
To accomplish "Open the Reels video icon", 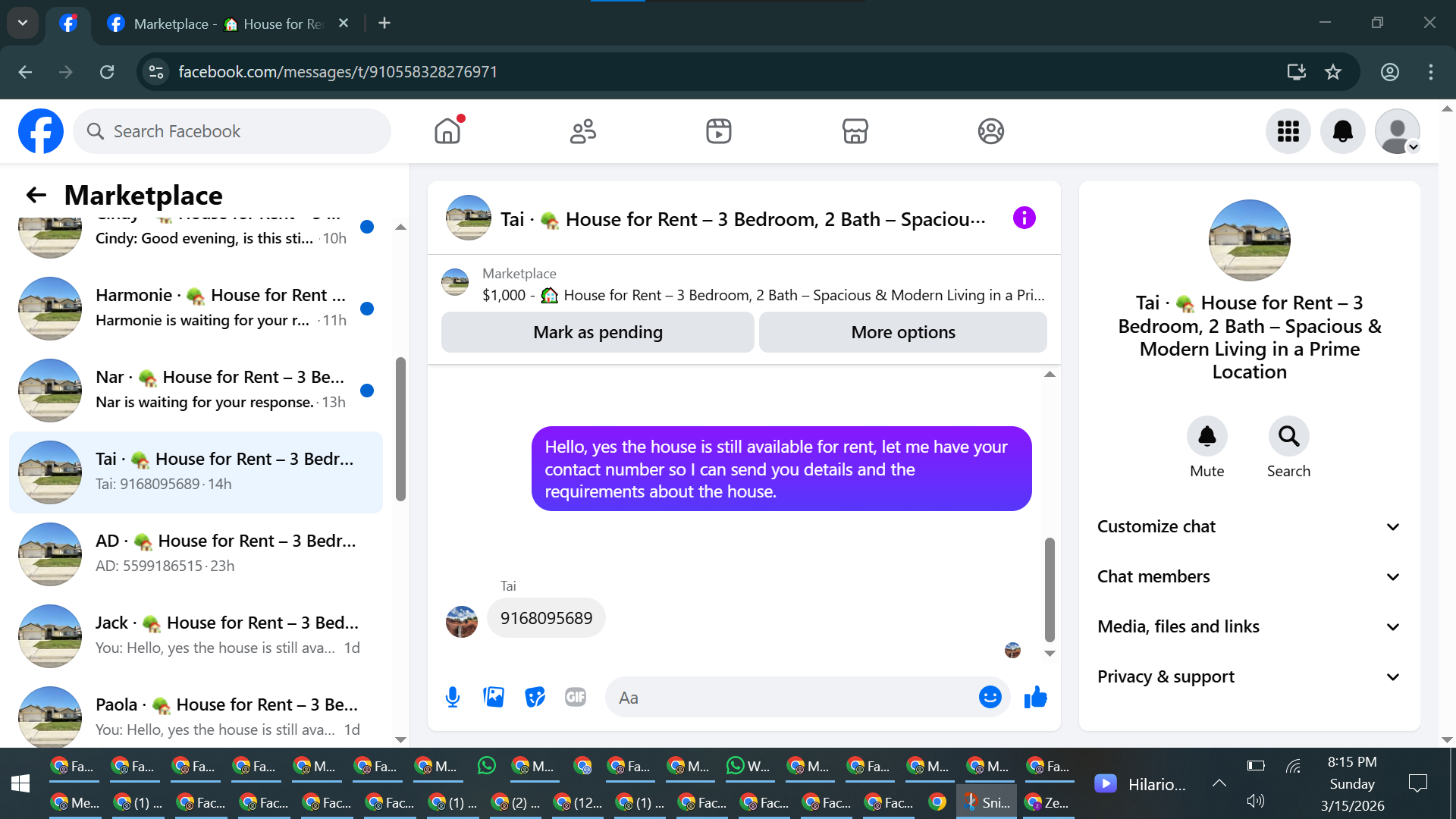I will [719, 131].
